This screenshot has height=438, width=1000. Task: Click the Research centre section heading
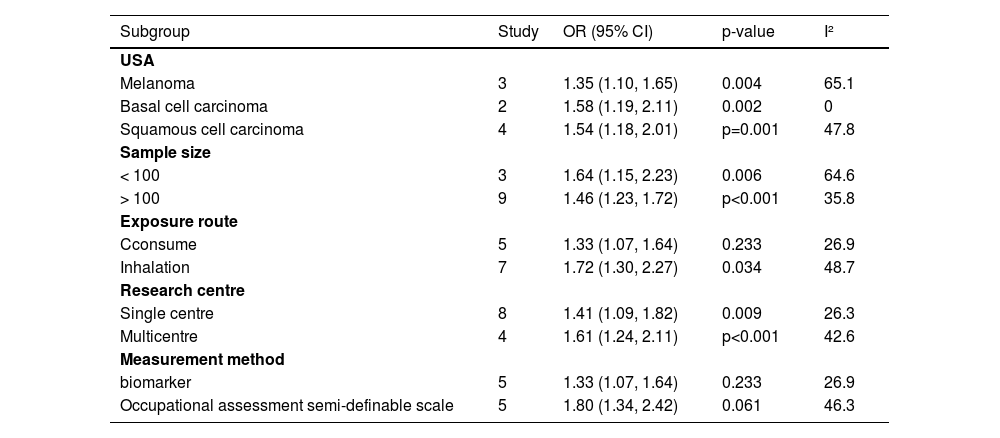click(x=182, y=290)
